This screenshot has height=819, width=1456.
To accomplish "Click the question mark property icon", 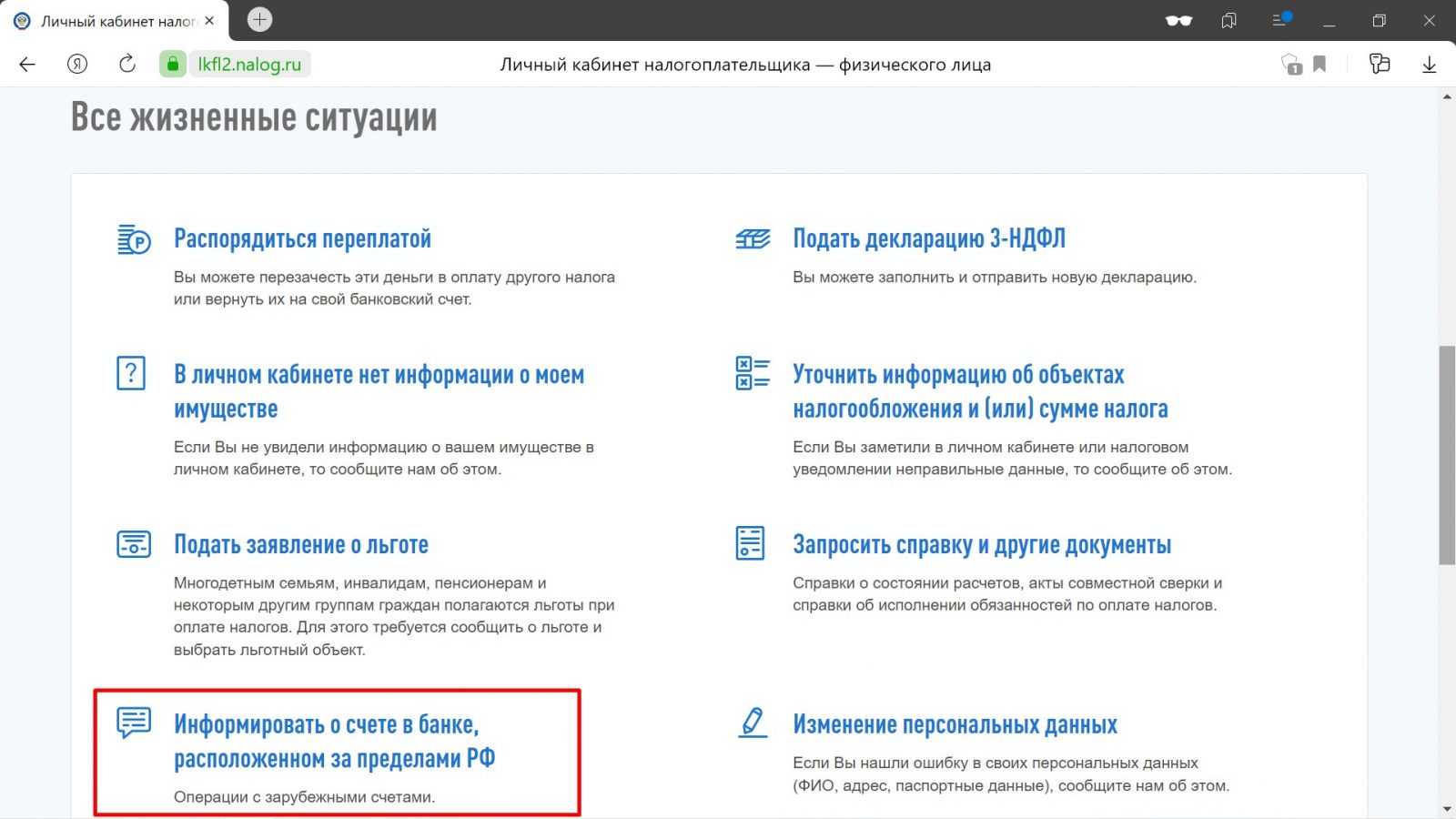I will coord(131,373).
